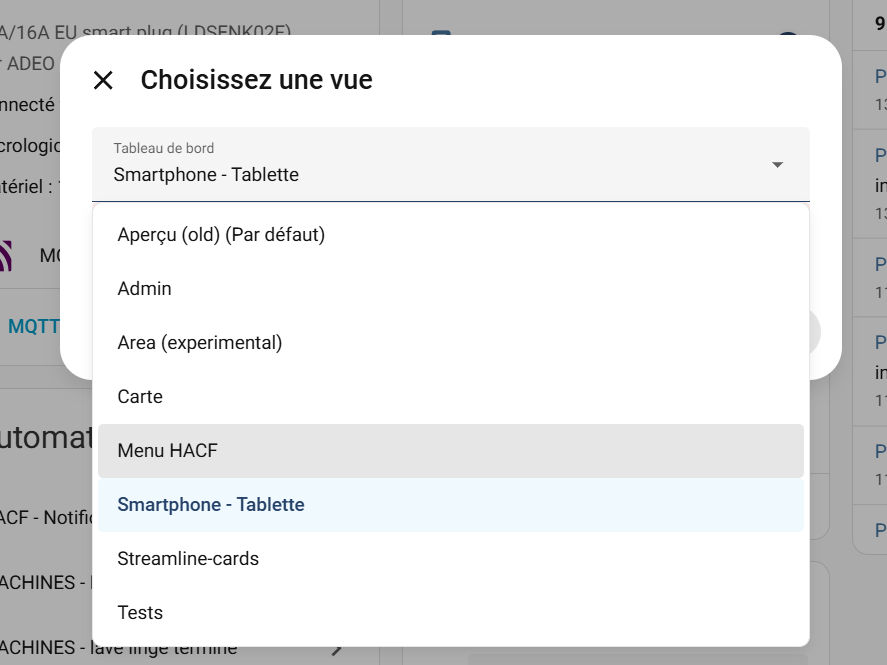Close the Choisissez une vue dialog
The image size is (887, 665).
(x=103, y=81)
